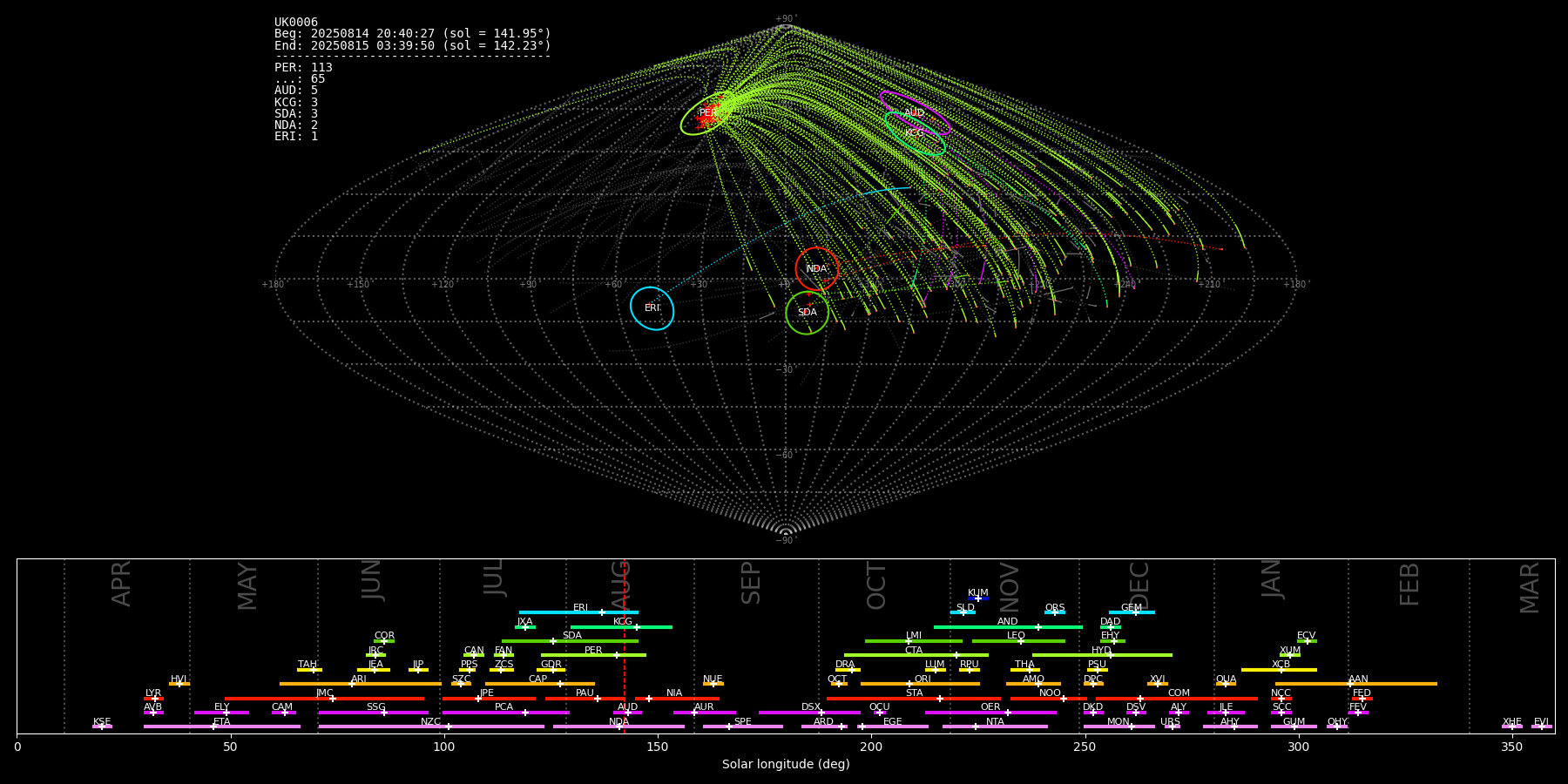Click the 'AUD: 5' count entry
This screenshot has width=1568, height=784.
point(296,91)
